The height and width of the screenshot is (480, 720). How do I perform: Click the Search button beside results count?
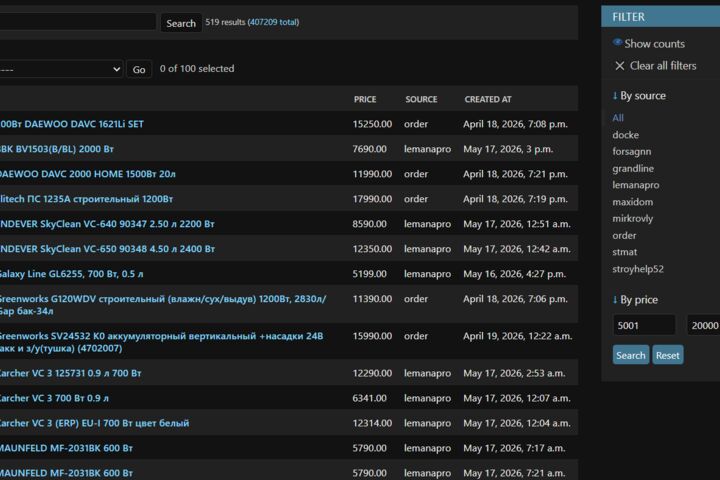tap(181, 23)
